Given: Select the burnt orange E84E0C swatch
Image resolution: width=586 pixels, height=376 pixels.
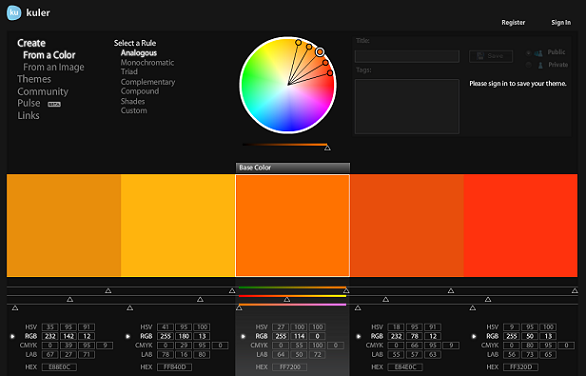Looking at the screenshot, I should tap(407, 225).
